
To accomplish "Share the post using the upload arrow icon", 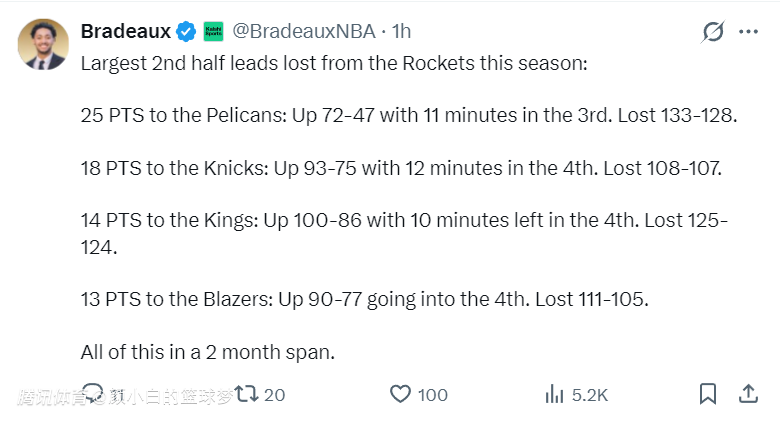I will click(748, 394).
